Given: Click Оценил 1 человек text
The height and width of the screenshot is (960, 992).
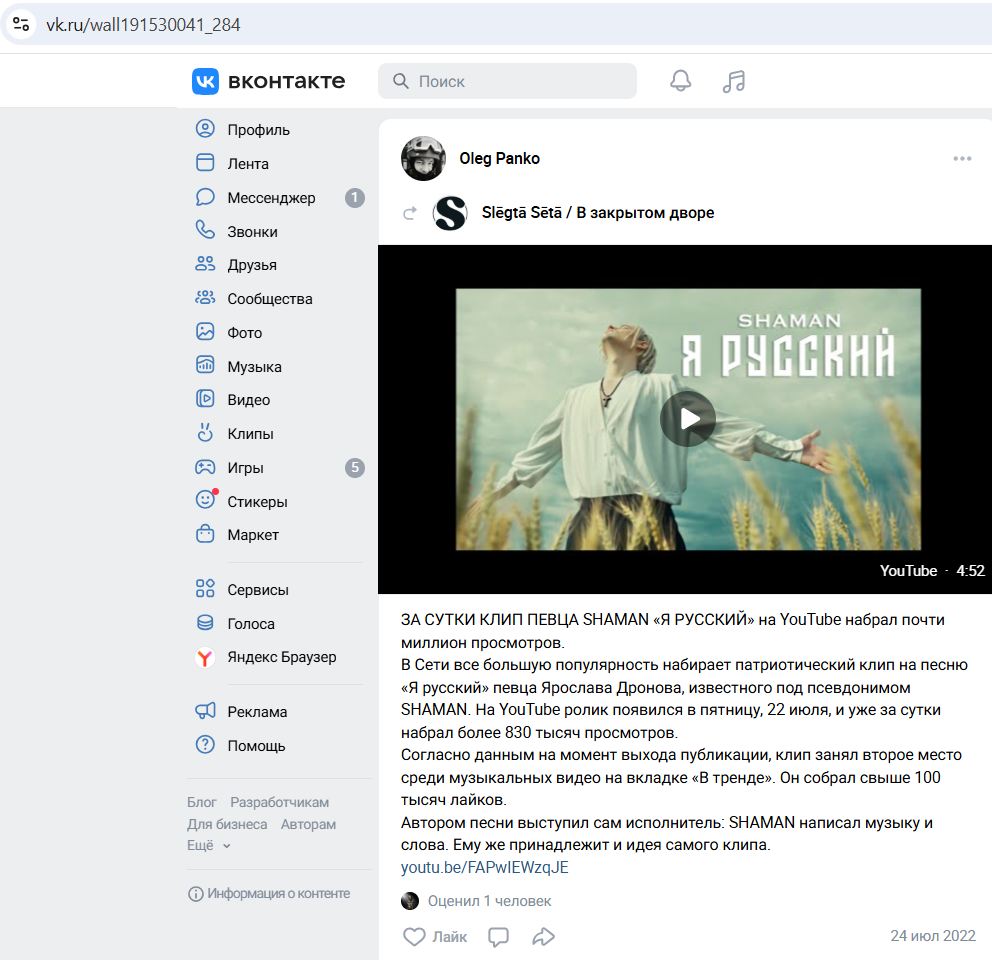Looking at the screenshot, I should 489,901.
